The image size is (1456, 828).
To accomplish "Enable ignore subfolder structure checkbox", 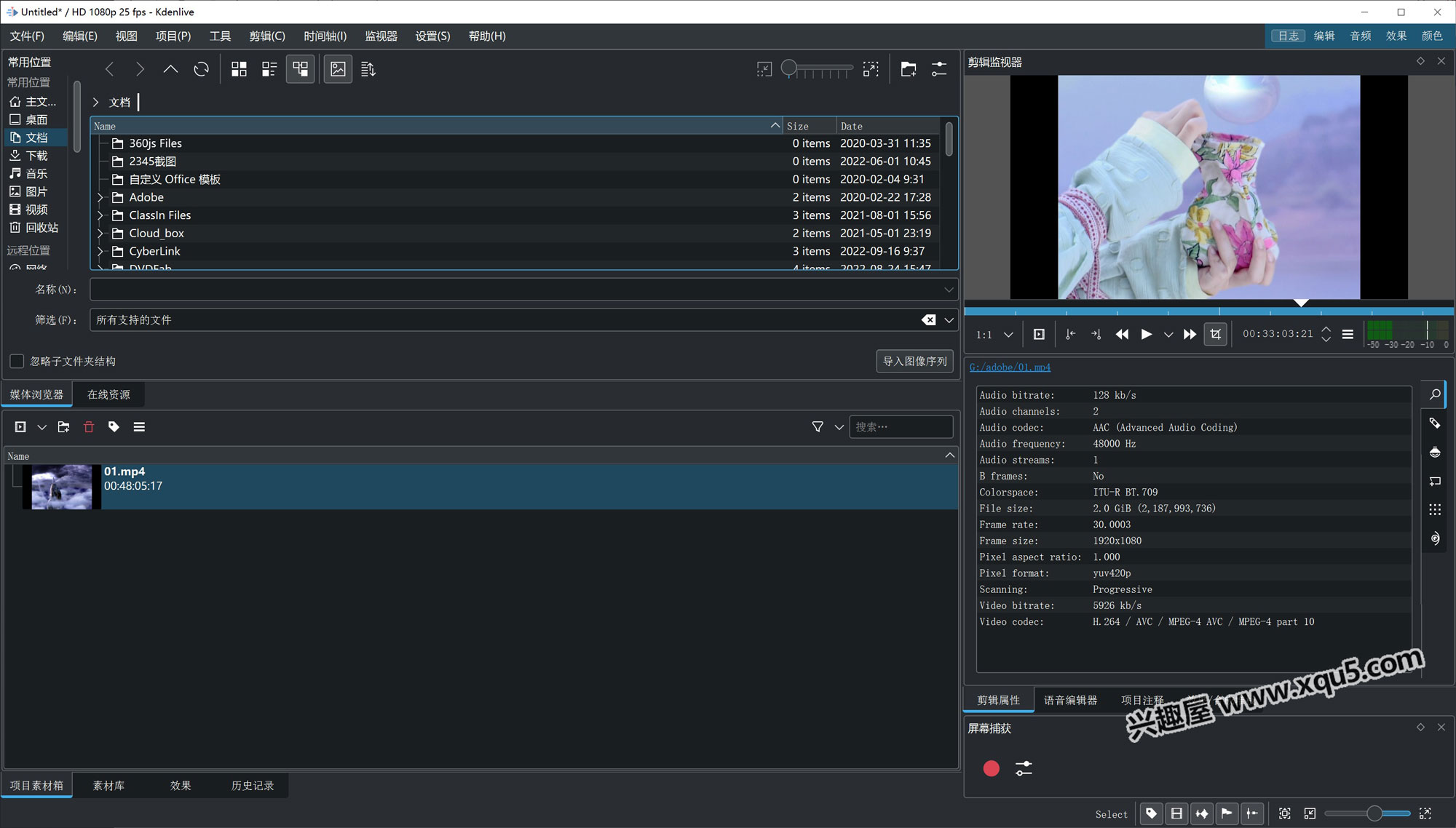I will pos(17,361).
